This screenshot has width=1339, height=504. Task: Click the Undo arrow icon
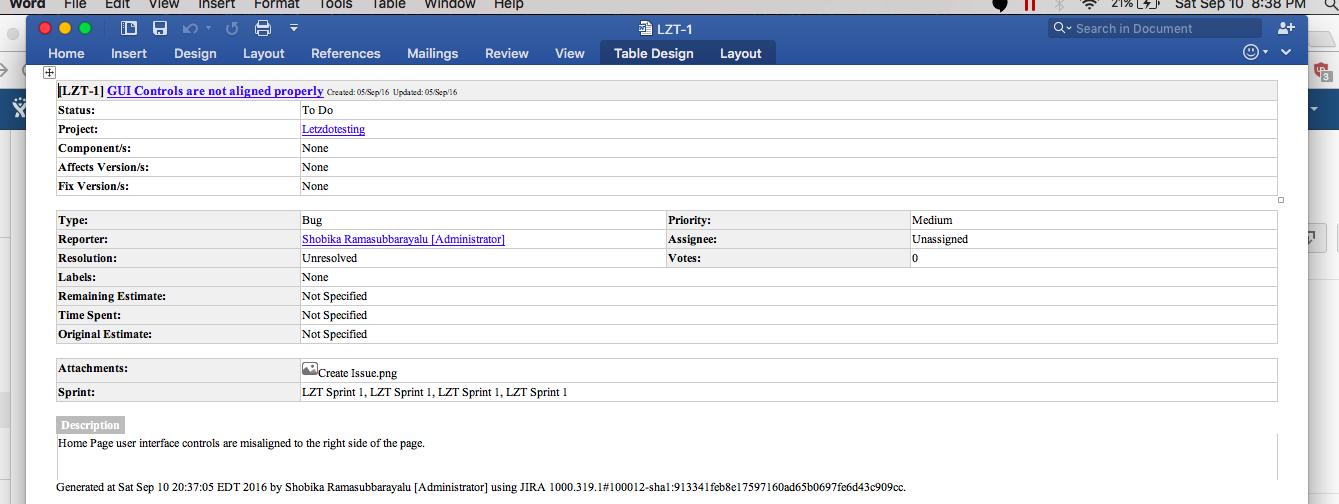pos(190,28)
